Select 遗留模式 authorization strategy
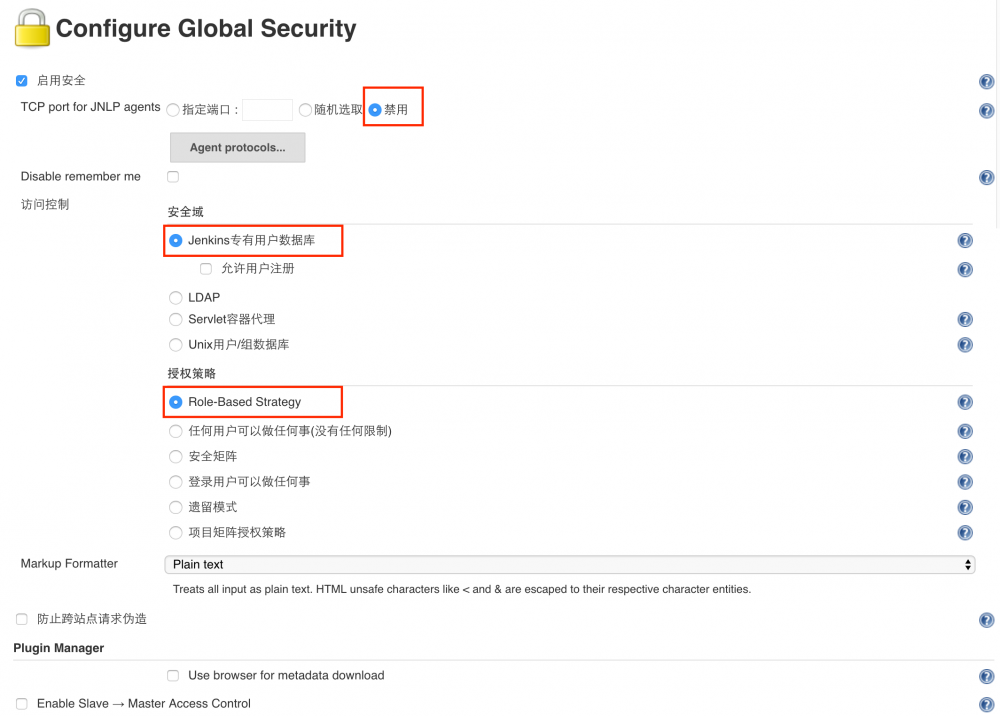Image resolution: width=1000 pixels, height=716 pixels. tap(175, 506)
